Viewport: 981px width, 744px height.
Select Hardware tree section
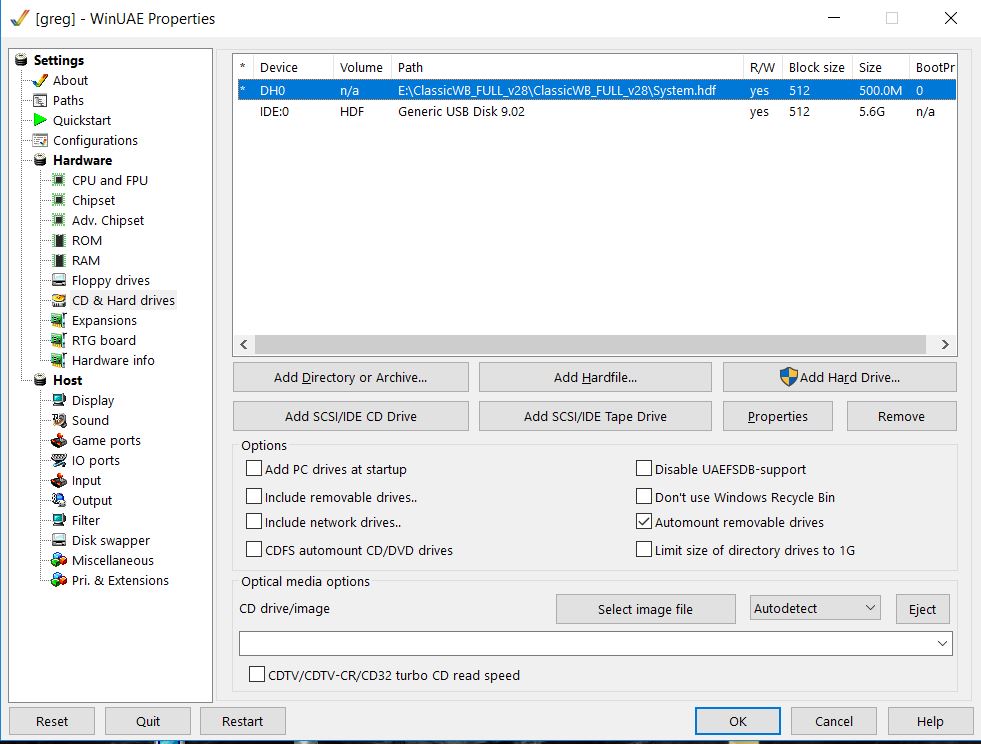coord(82,160)
